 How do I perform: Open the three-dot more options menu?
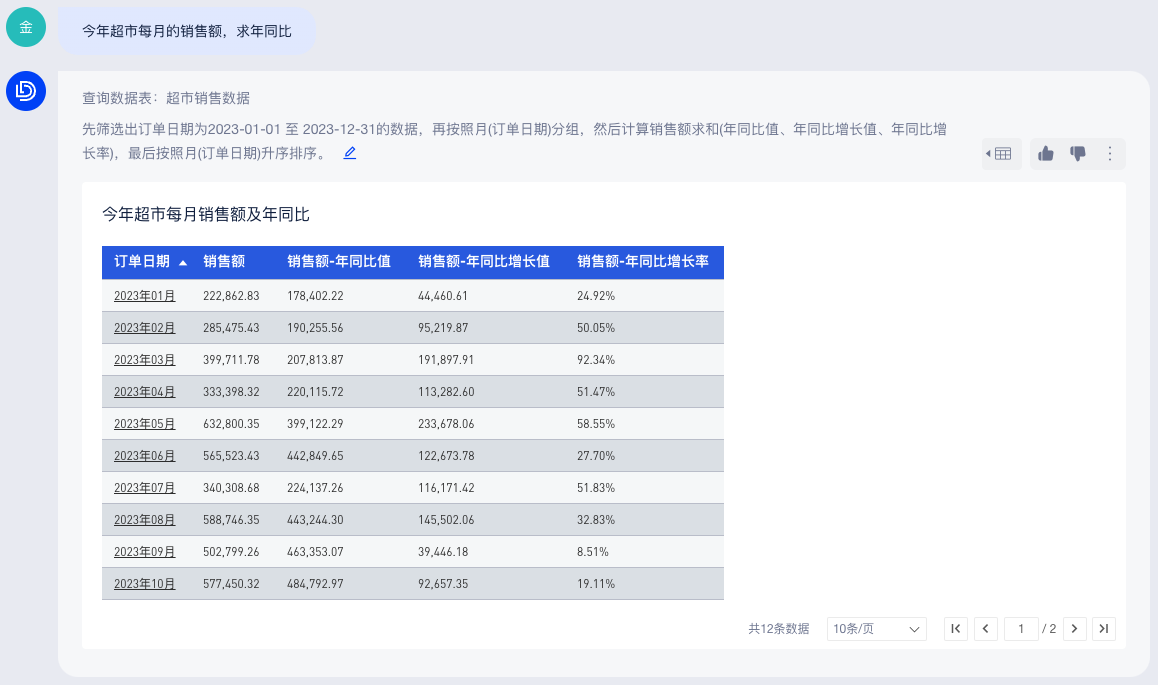point(1109,154)
